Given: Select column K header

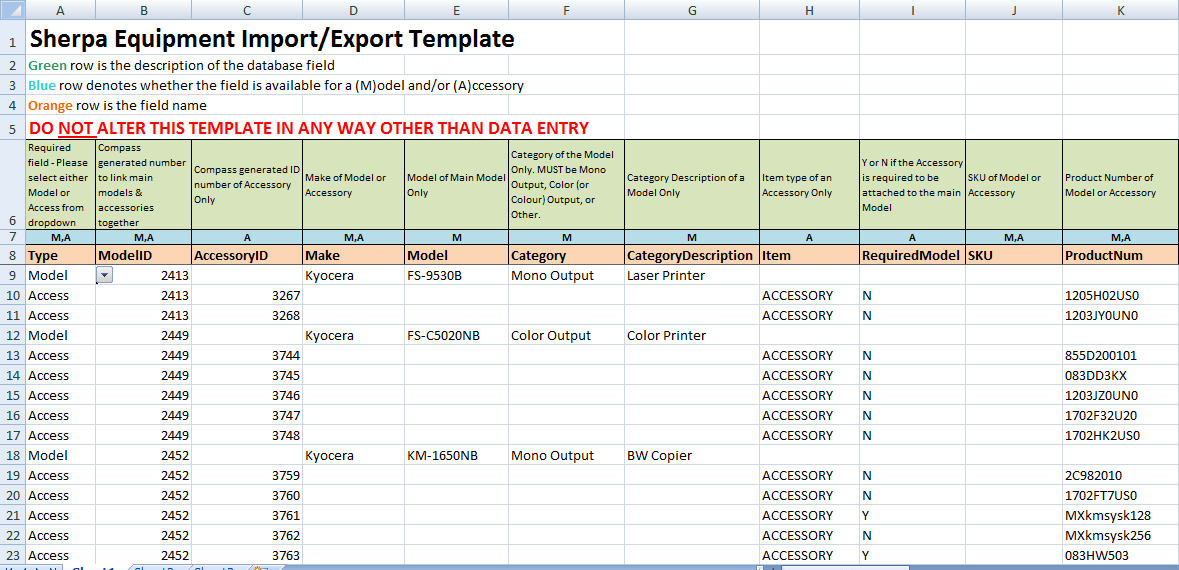Looking at the screenshot, I should 1120,10.
